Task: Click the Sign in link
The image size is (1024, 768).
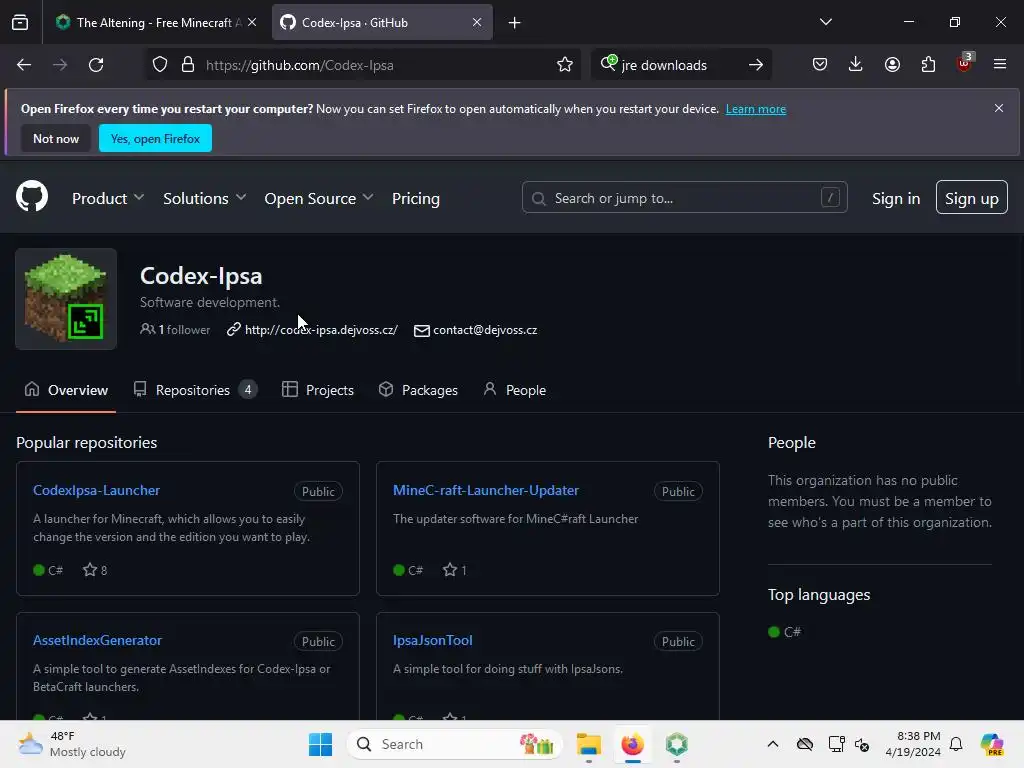Action: tap(896, 199)
